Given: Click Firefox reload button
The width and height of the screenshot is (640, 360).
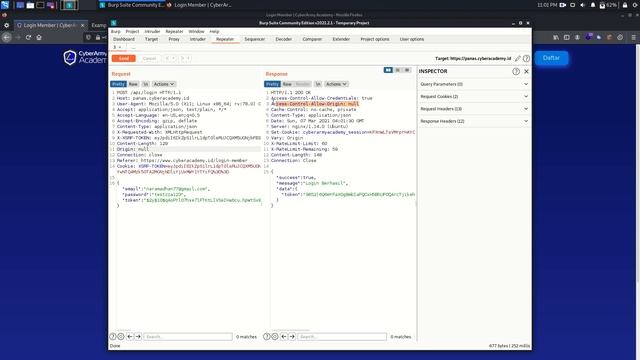Looking at the screenshot, I should pos(28,37).
